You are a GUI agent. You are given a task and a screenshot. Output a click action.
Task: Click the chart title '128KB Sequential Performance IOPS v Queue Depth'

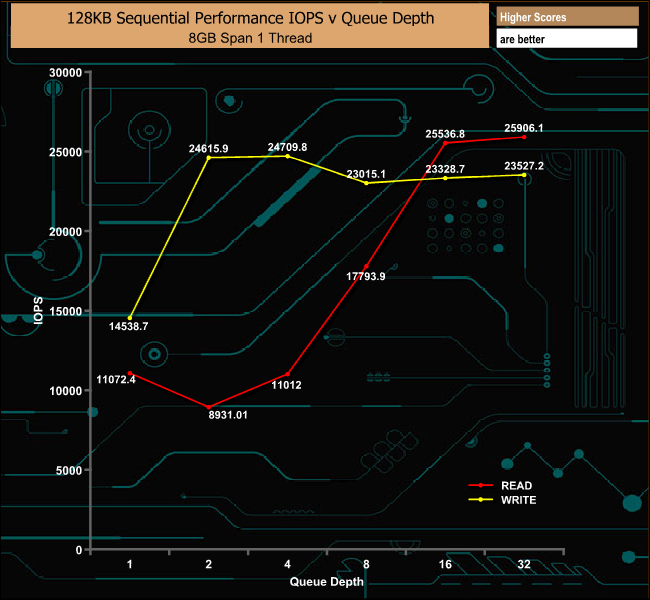tap(250, 18)
